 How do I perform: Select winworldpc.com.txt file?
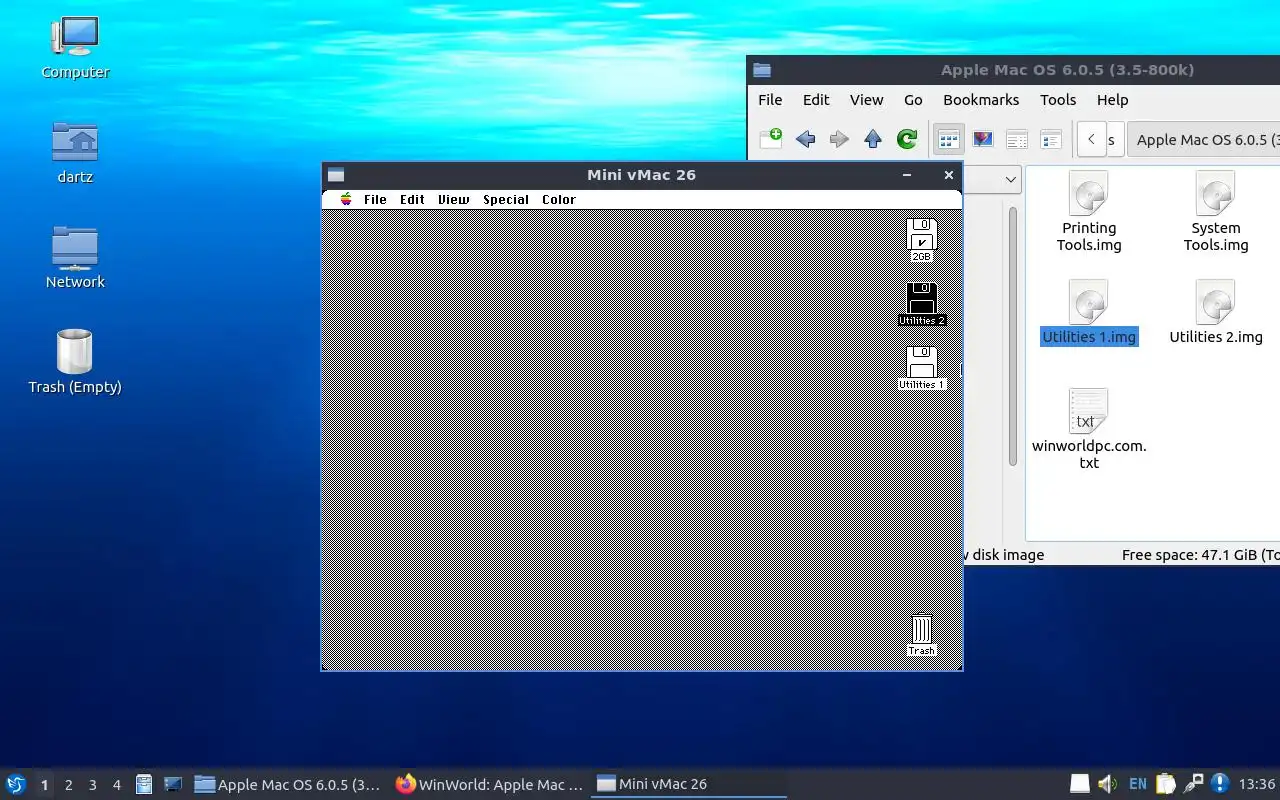(1089, 429)
